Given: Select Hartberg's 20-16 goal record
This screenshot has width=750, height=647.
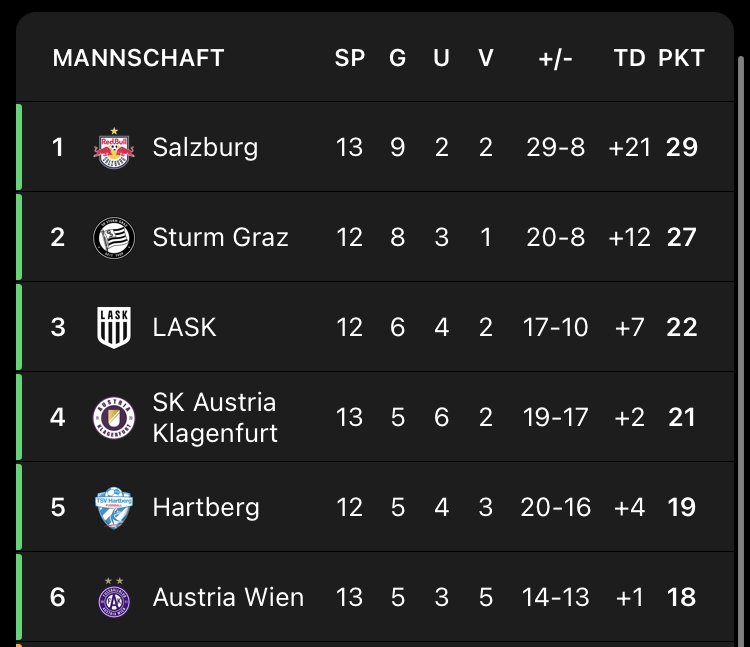Looking at the screenshot, I should pyautogui.click(x=555, y=507).
